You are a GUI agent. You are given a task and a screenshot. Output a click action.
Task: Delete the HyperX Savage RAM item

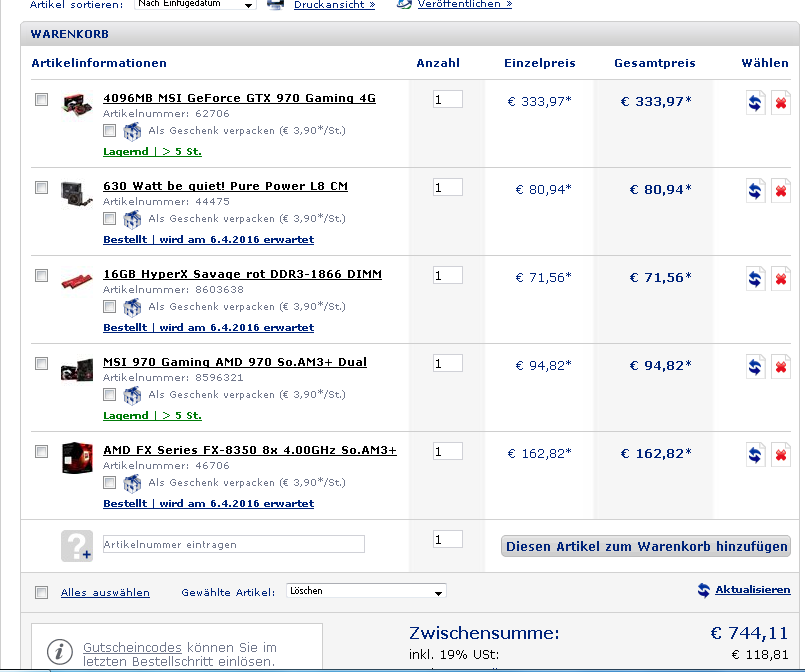click(x=780, y=279)
